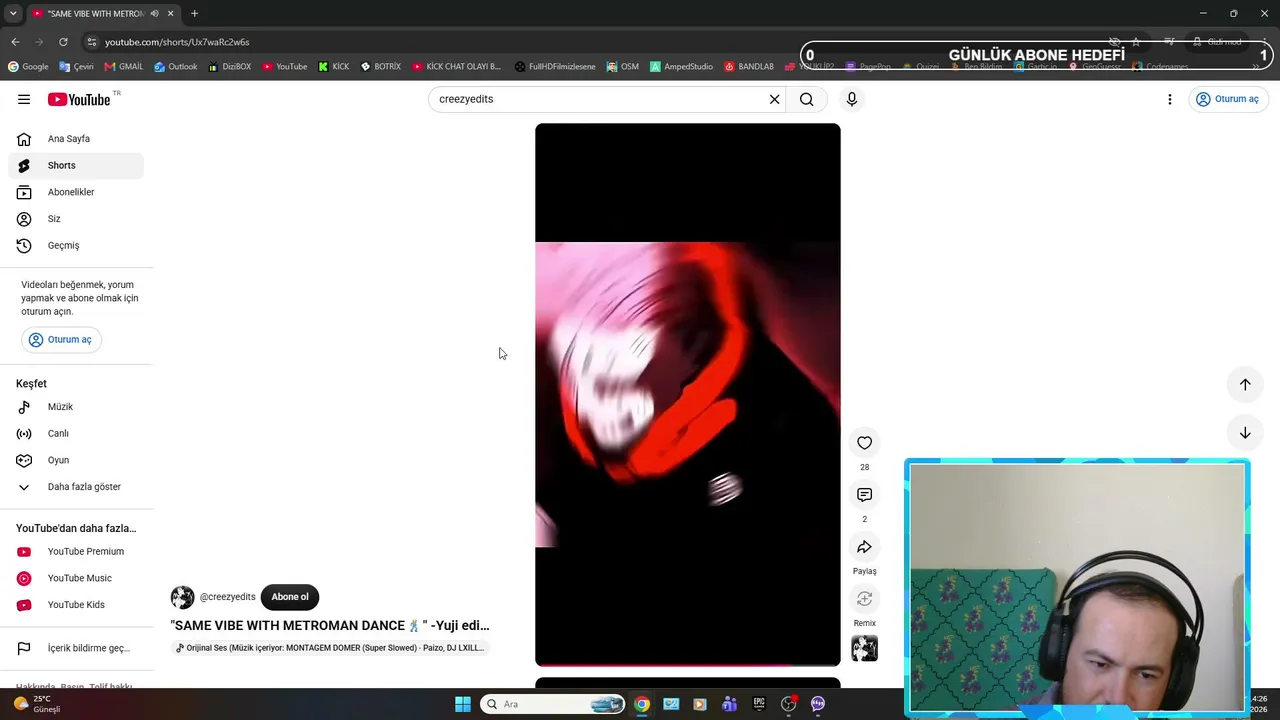This screenshot has height=720, width=1280.
Task: Open the BANDLAB bookmark
Action: coord(749,67)
